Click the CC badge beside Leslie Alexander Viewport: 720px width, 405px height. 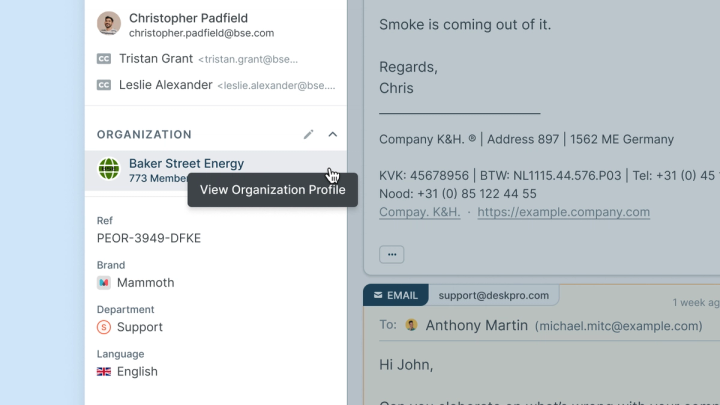(104, 85)
